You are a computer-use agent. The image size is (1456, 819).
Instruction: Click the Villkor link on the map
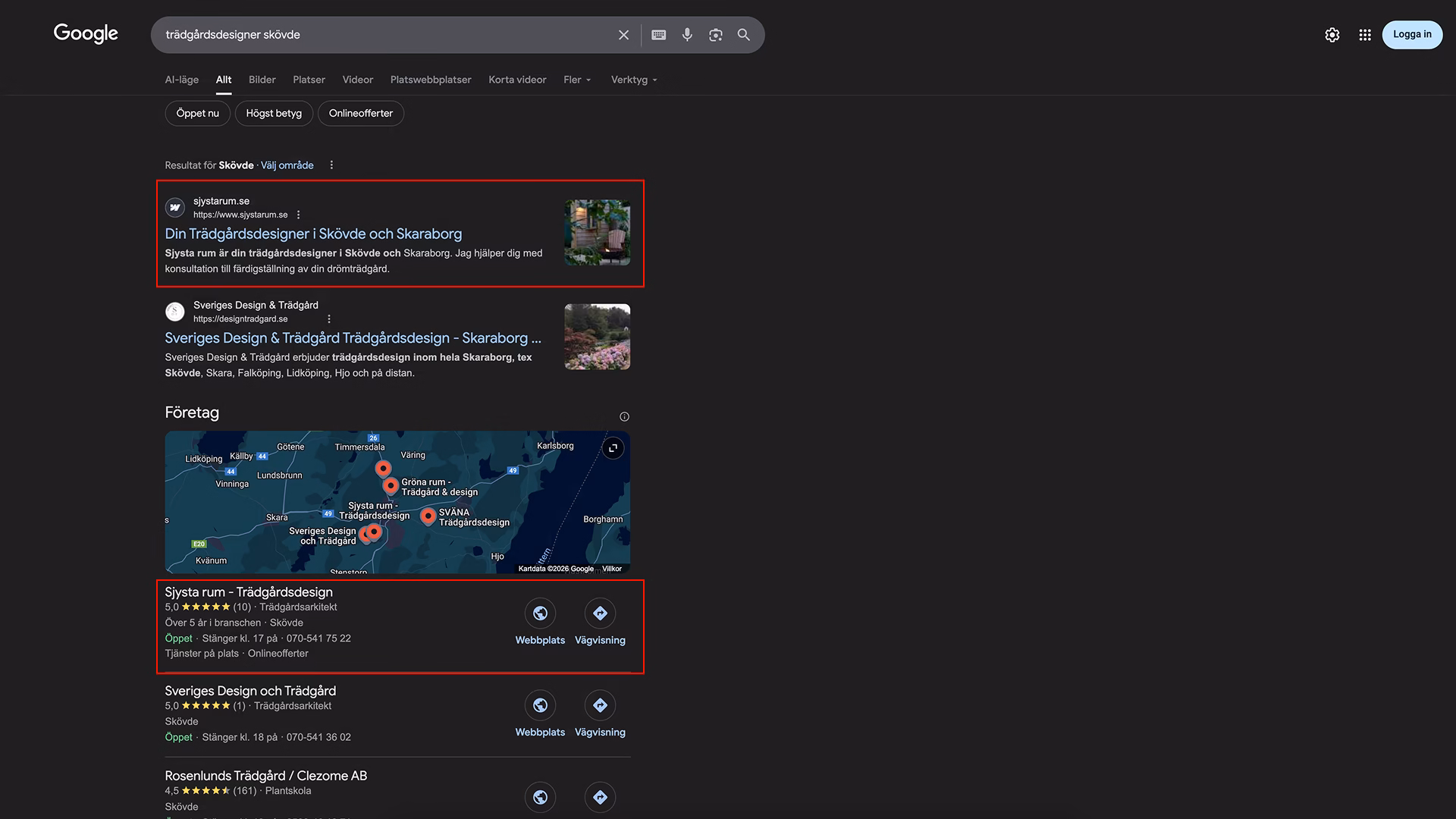612,569
